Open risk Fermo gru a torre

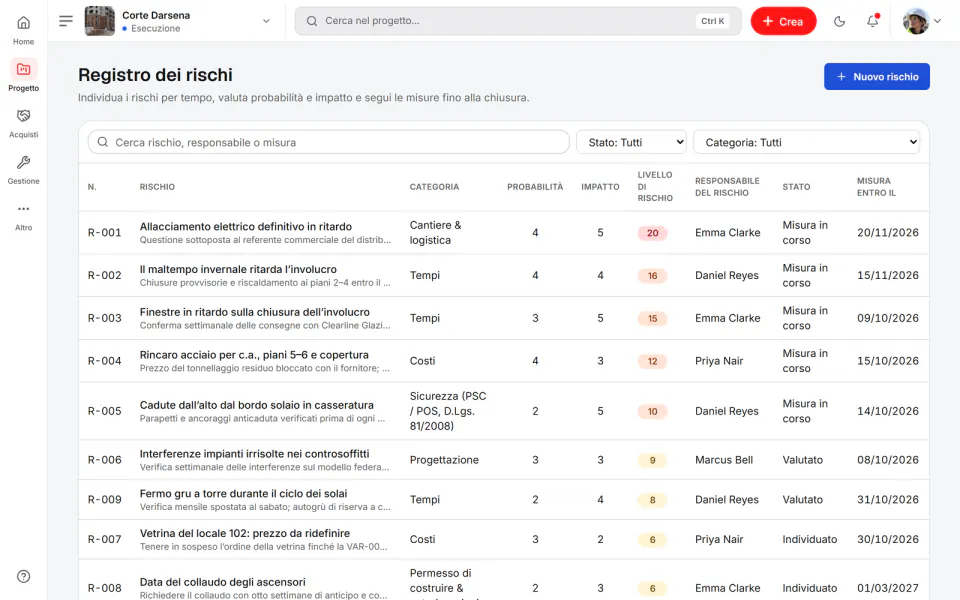coord(243,493)
